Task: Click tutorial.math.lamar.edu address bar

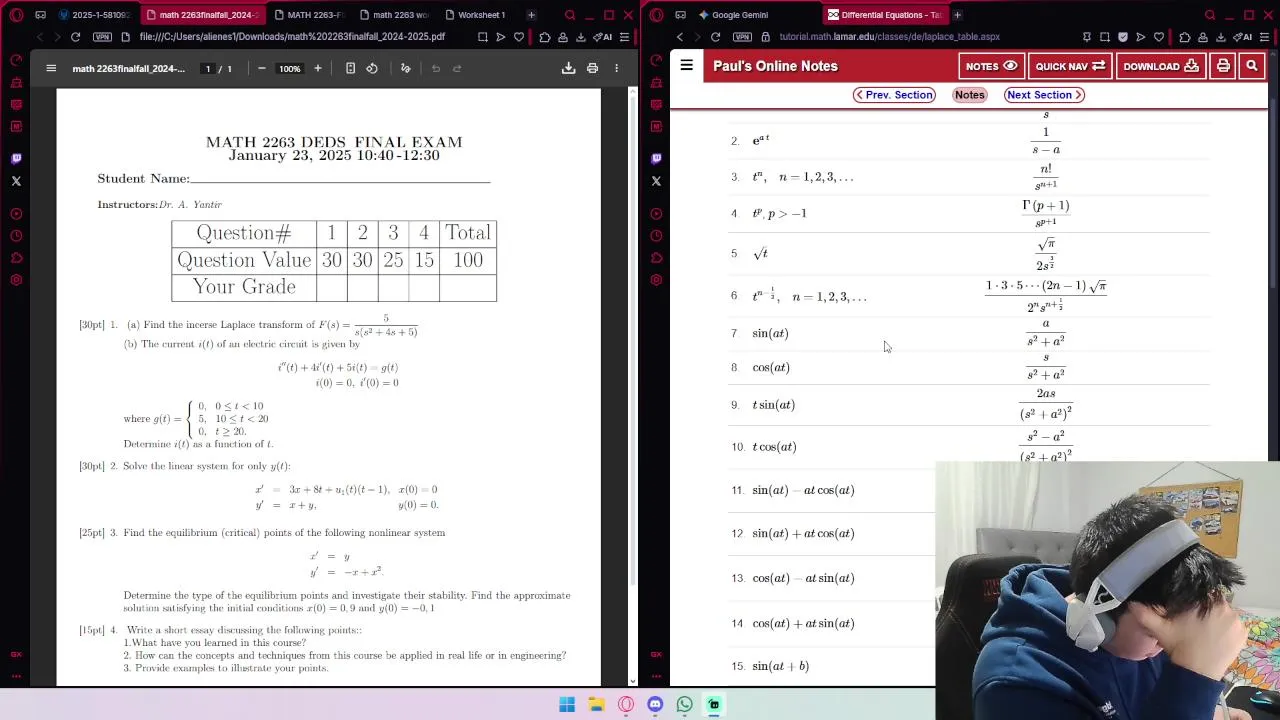Action: coord(889,37)
